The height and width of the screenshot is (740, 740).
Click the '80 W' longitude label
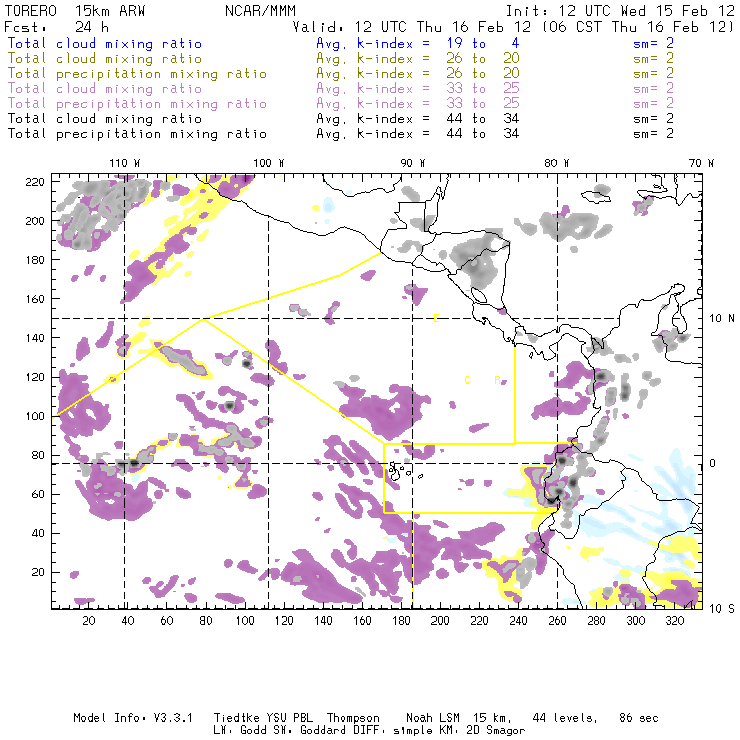(x=556, y=163)
